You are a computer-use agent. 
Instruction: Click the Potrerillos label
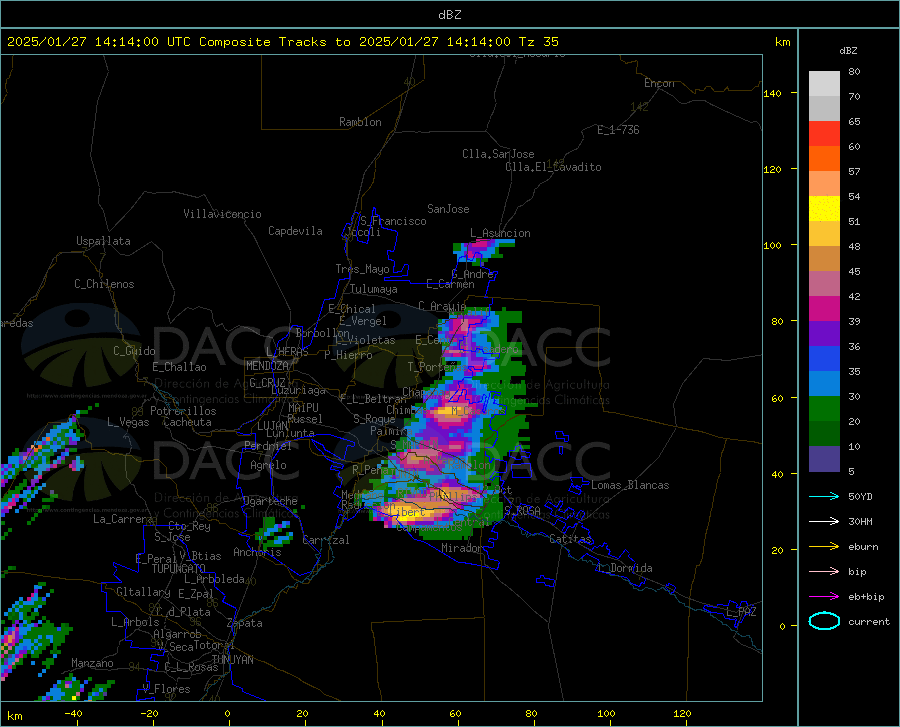(183, 411)
